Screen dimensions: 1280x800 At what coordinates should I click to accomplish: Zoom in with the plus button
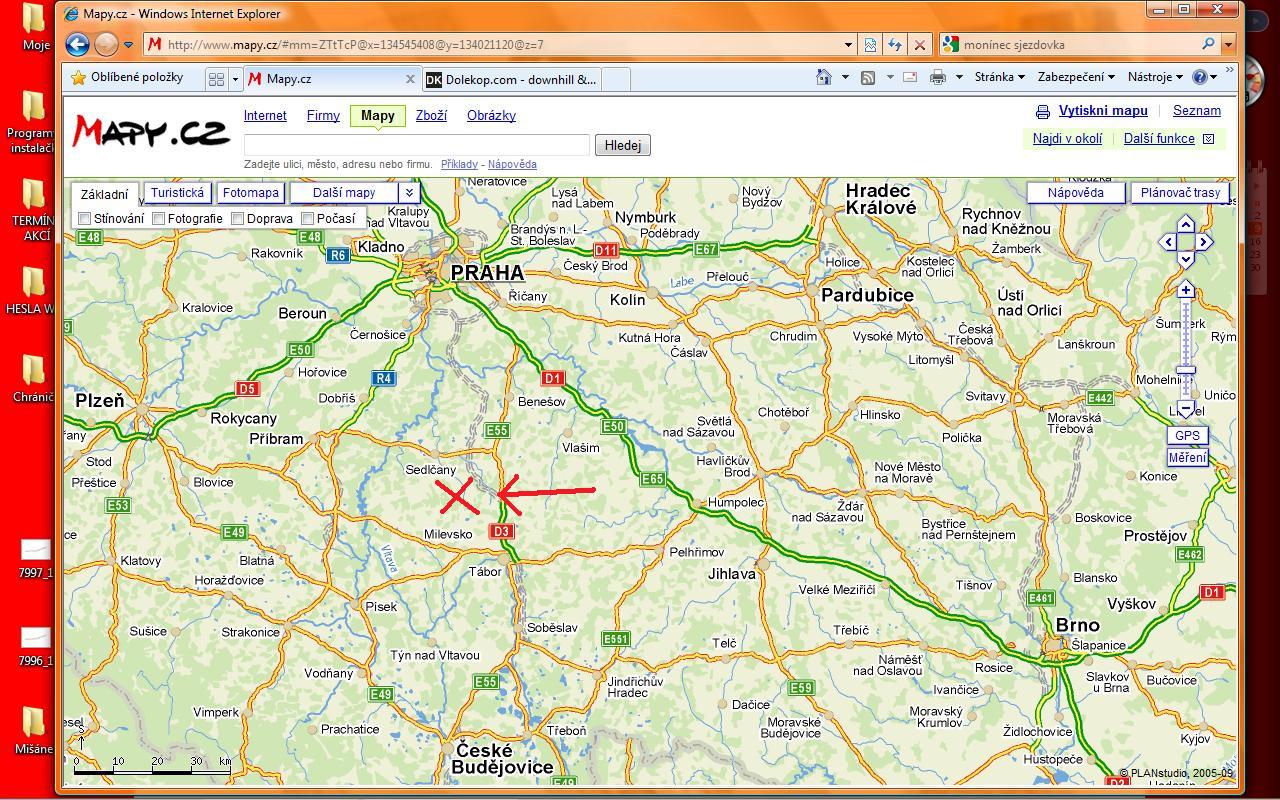pos(1186,290)
